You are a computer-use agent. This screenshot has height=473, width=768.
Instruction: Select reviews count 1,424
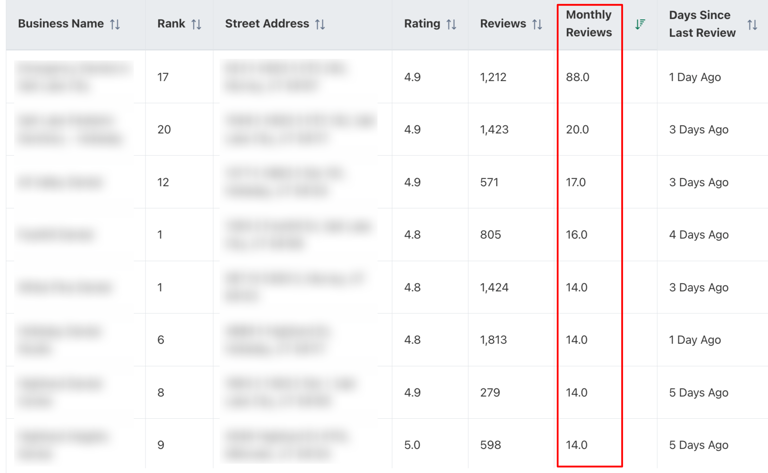pos(494,287)
